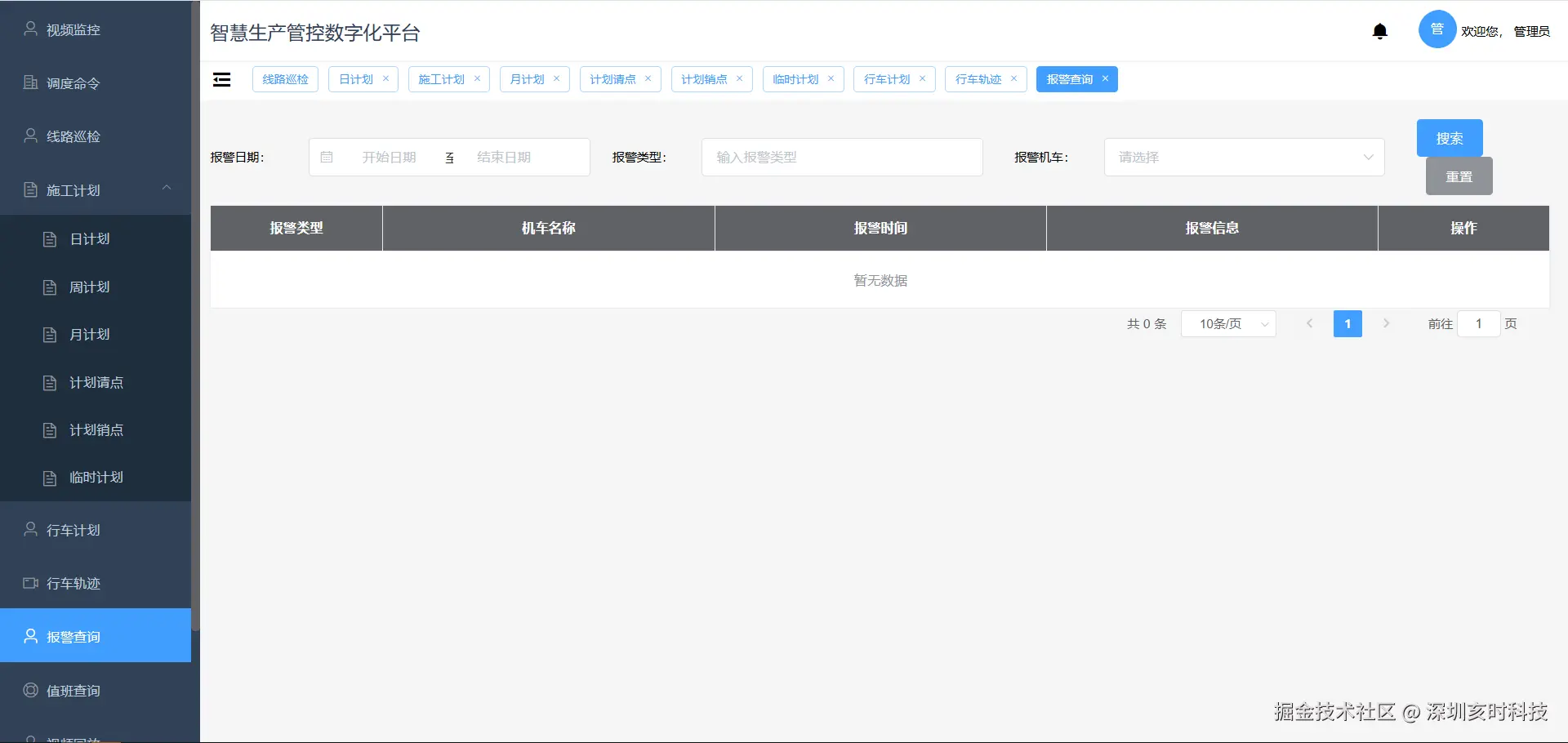Image resolution: width=1568 pixels, height=743 pixels.
Task: Close the active 报警查询 tab
Action: [x=1106, y=78]
